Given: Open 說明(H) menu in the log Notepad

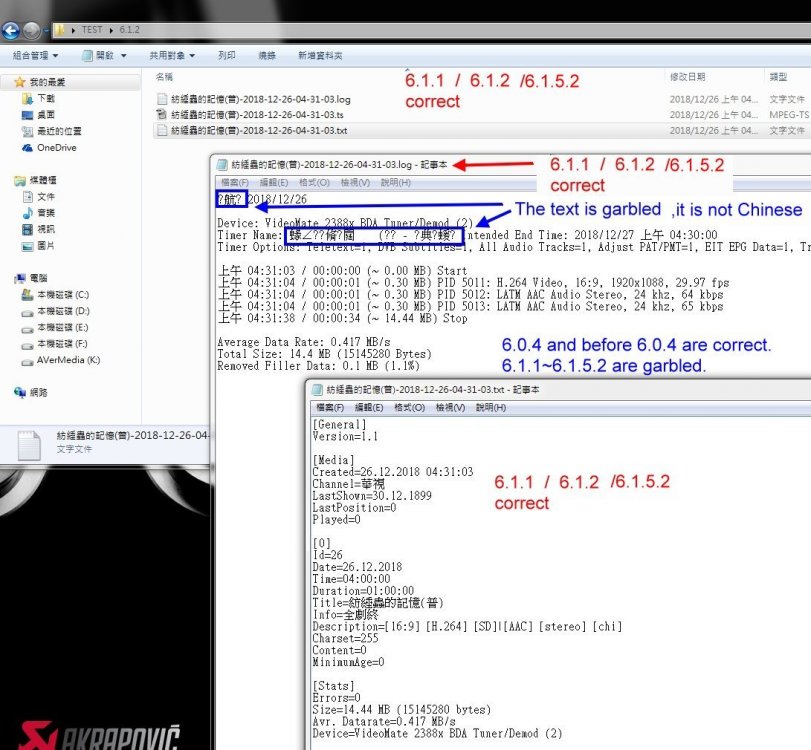Looking at the screenshot, I should (x=396, y=183).
